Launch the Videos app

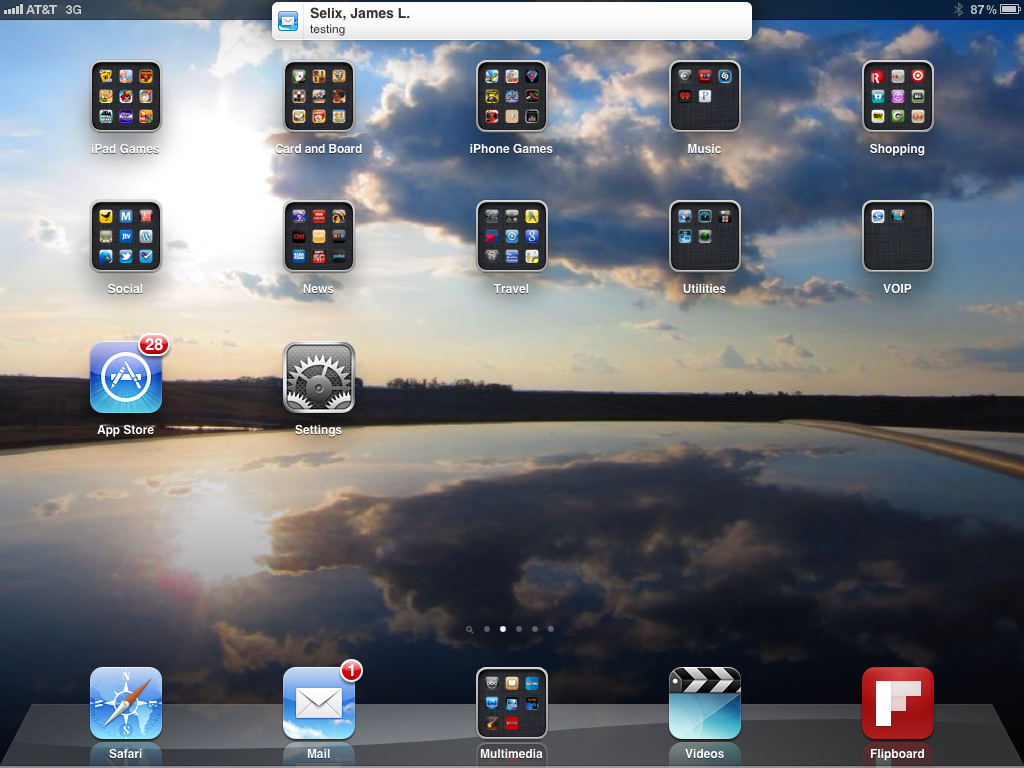[x=705, y=703]
